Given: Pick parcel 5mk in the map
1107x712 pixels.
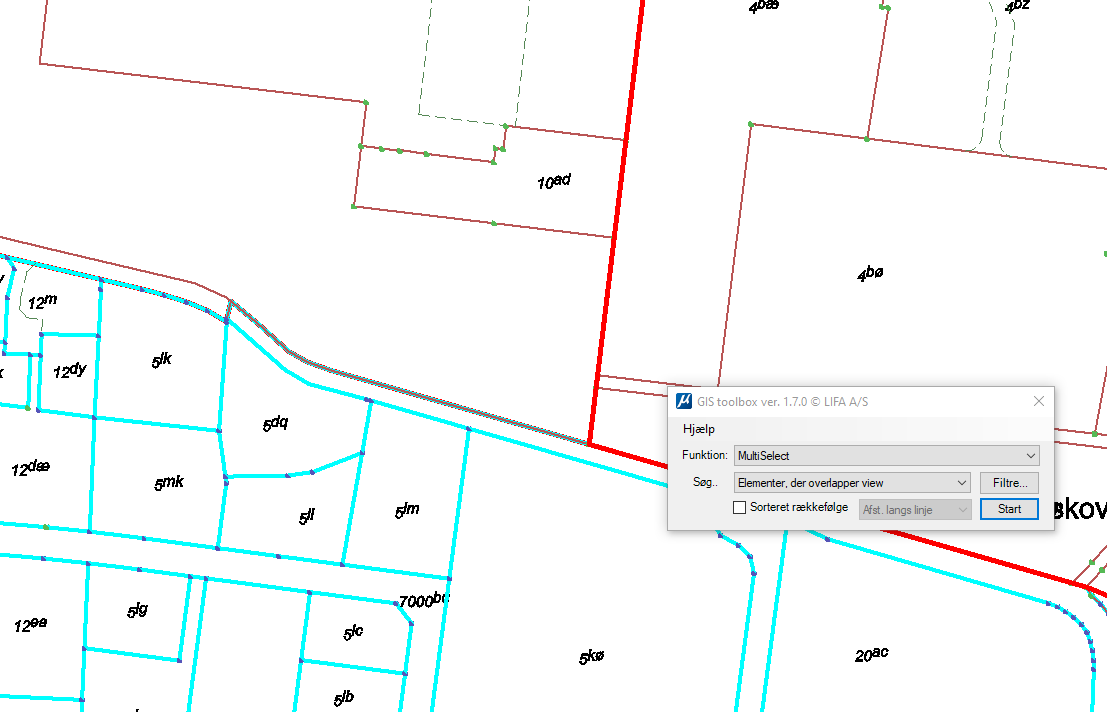Looking at the screenshot, I should pyautogui.click(x=168, y=483).
